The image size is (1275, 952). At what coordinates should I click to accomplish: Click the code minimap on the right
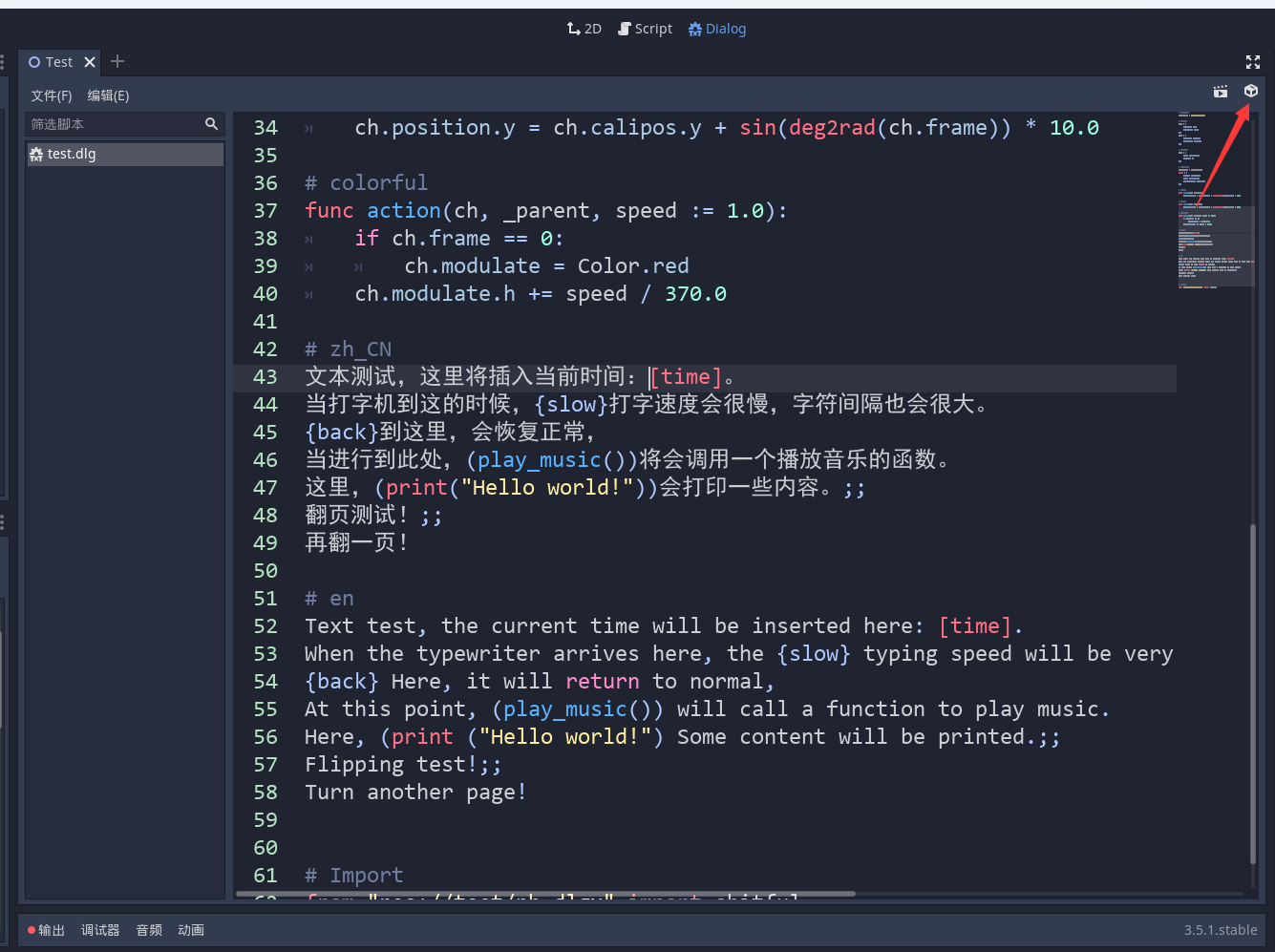click(x=1213, y=201)
